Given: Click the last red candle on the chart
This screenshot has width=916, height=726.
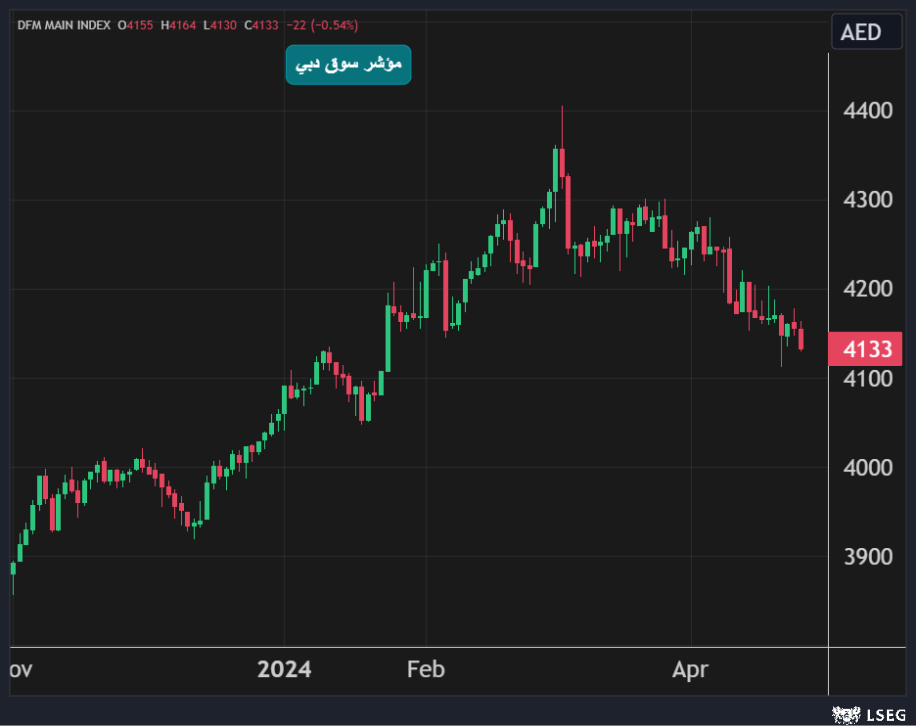Looking at the screenshot, I should 802,338.
